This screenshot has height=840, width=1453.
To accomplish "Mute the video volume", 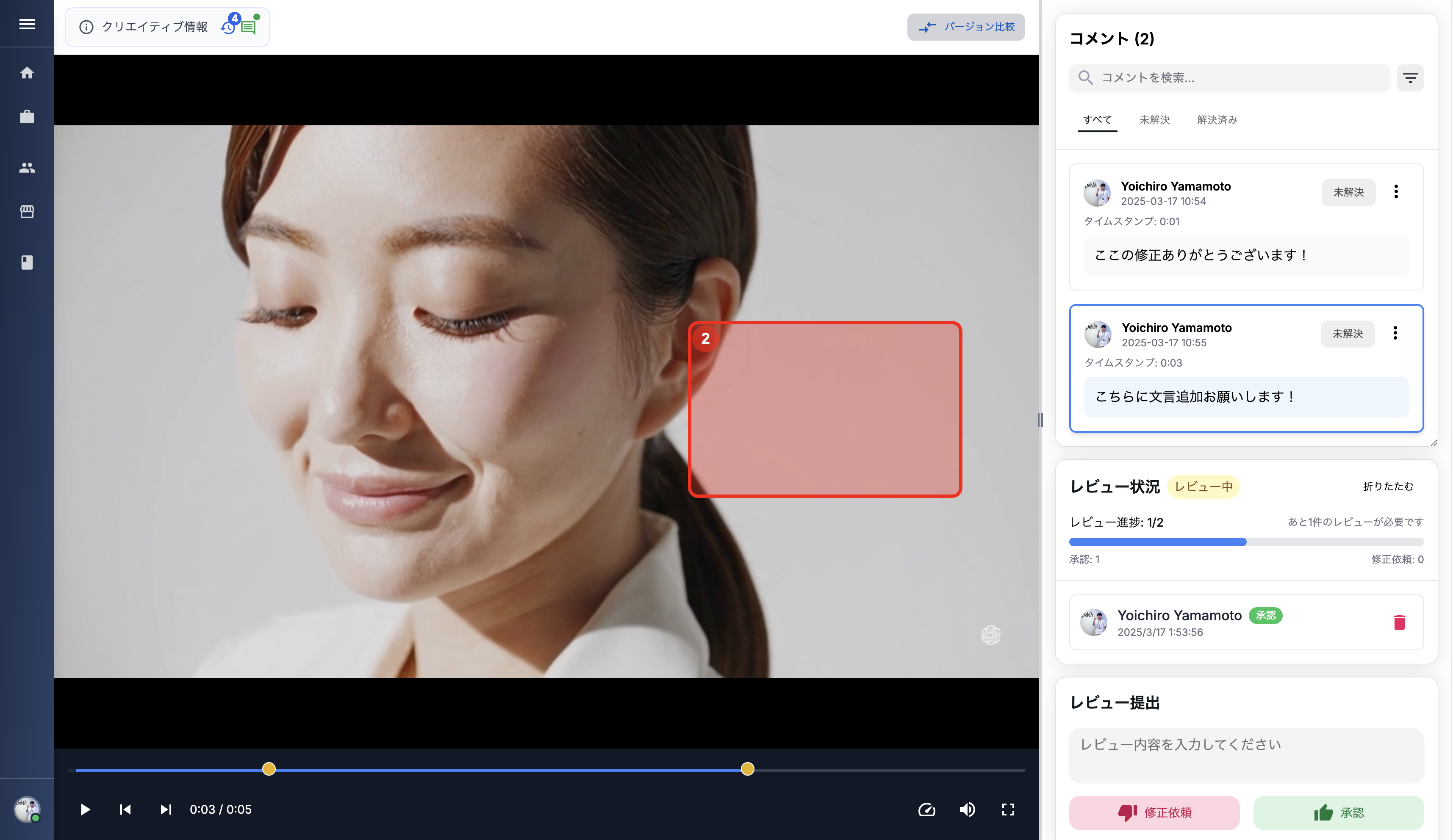I will [x=967, y=810].
